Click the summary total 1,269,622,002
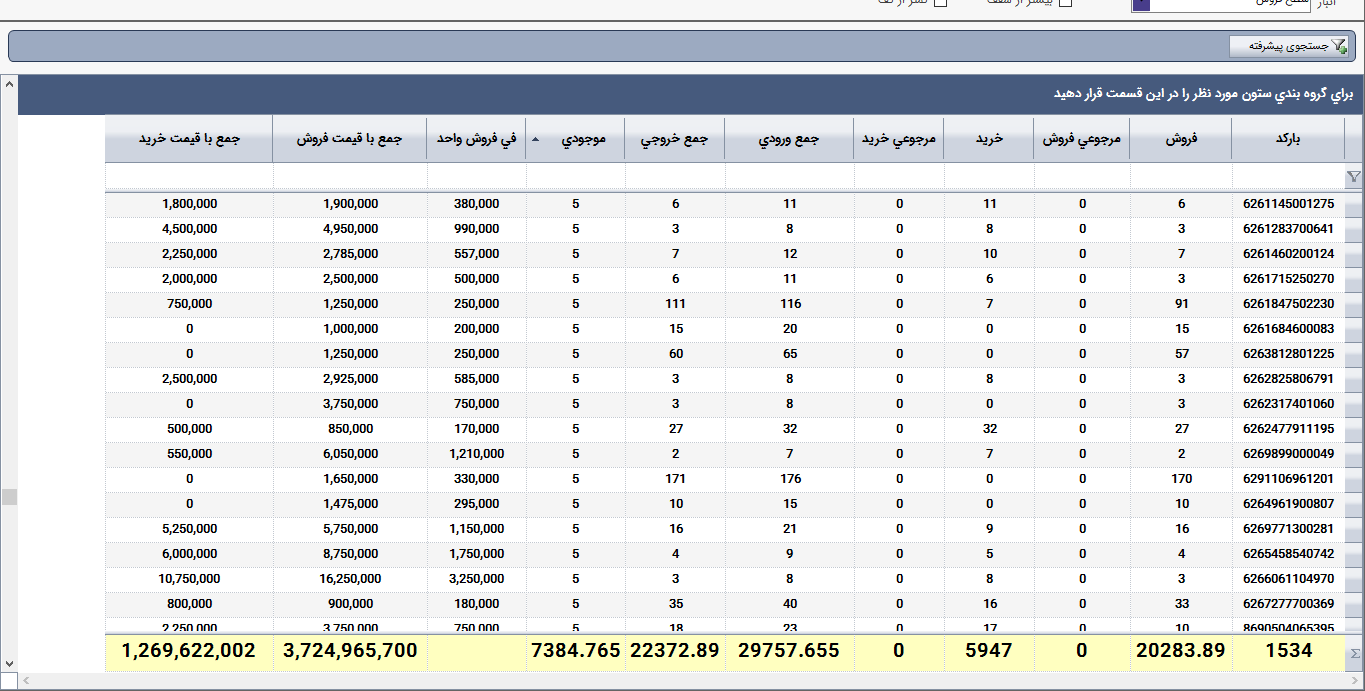The width and height of the screenshot is (1365, 691). point(189,651)
